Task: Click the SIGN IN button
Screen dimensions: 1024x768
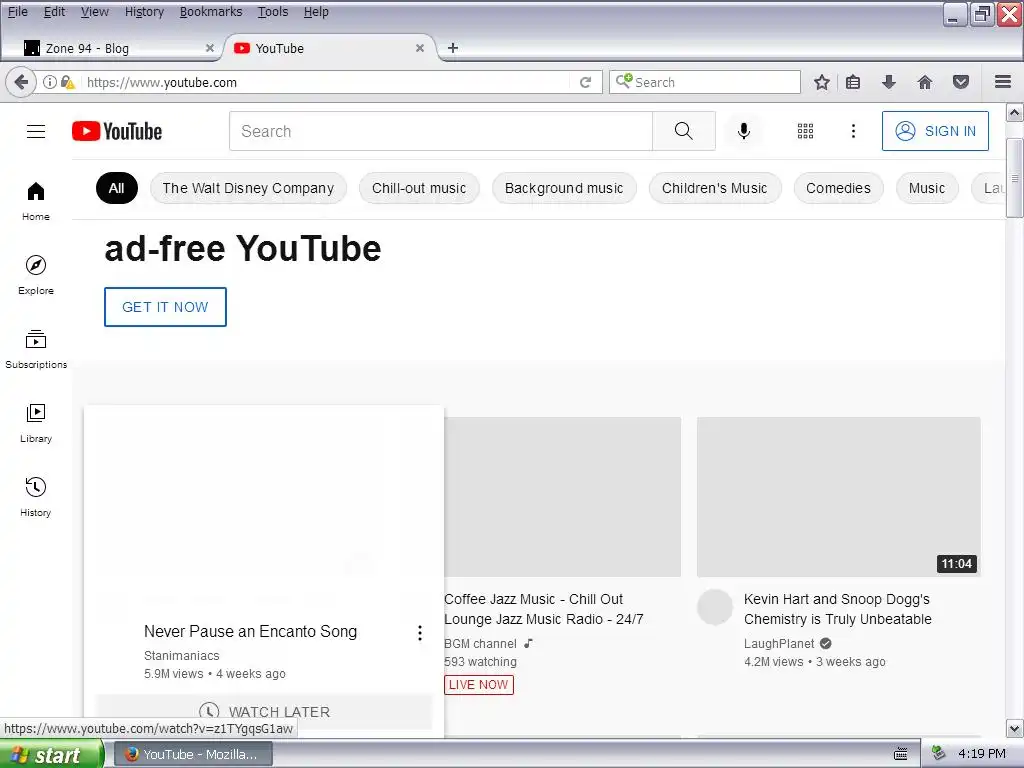Action: click(x=935, y=131)
